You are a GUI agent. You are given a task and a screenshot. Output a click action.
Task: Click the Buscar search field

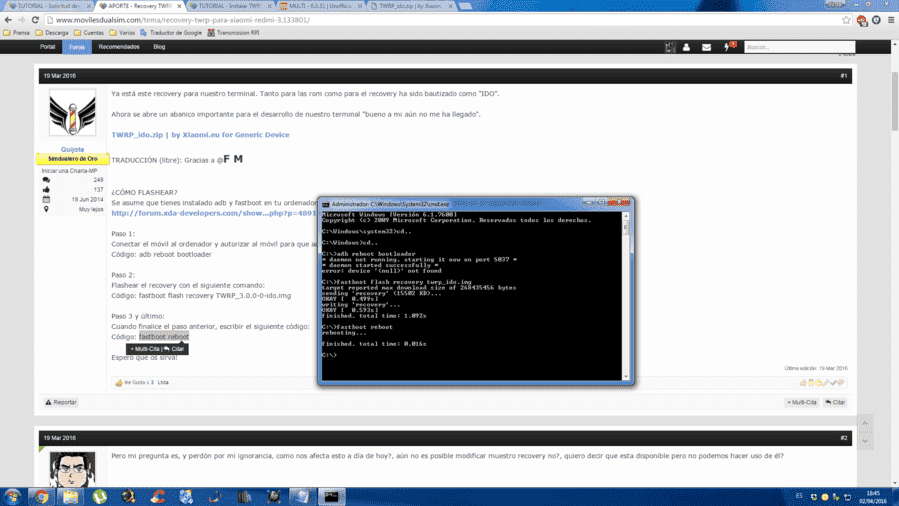click(799, 47)
